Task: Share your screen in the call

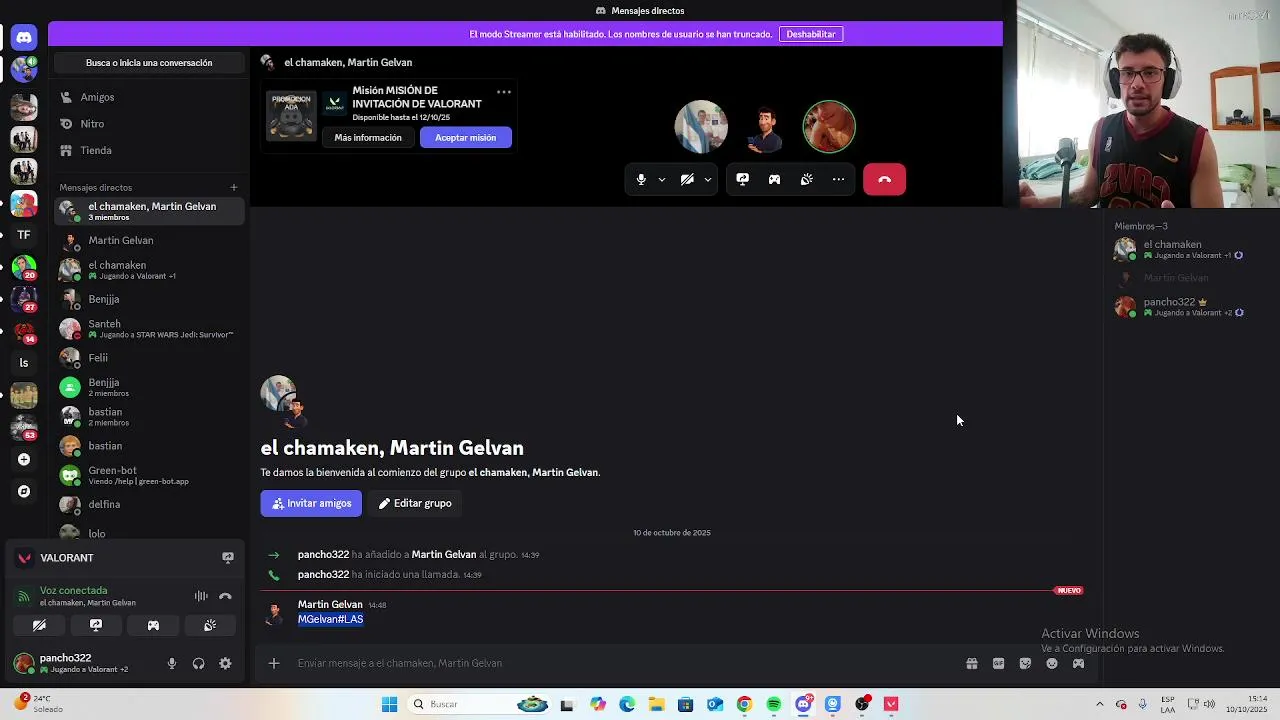Action: tap(742, 180)
